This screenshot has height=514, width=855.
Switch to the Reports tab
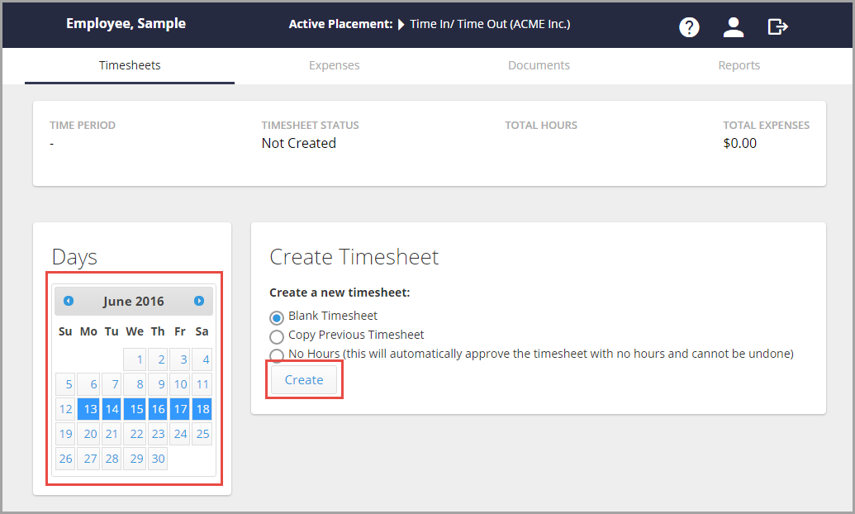pyautogui.click(x=739, y=65)
